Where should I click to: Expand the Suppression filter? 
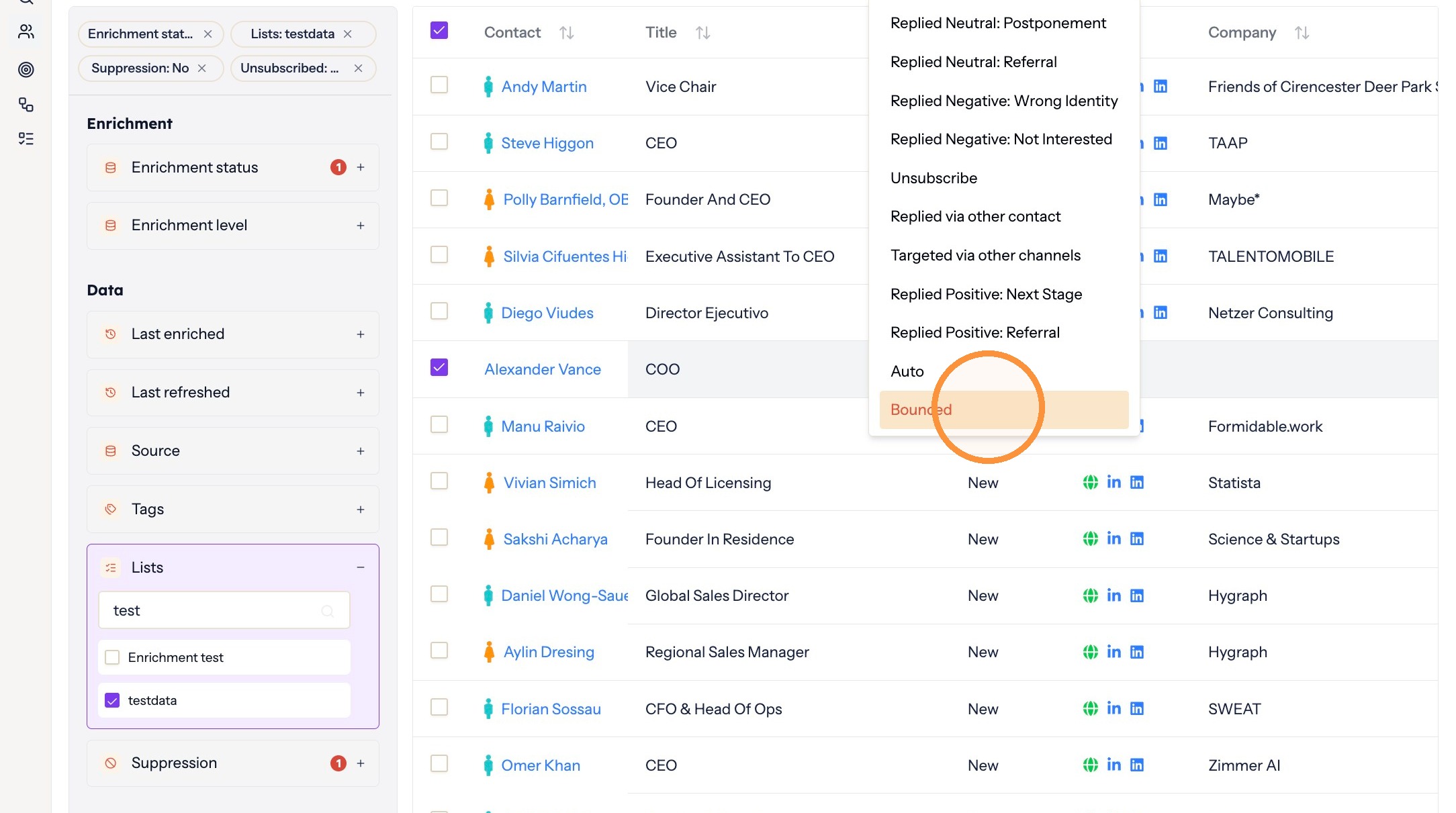pyautogui.click(x=361, y=763)
